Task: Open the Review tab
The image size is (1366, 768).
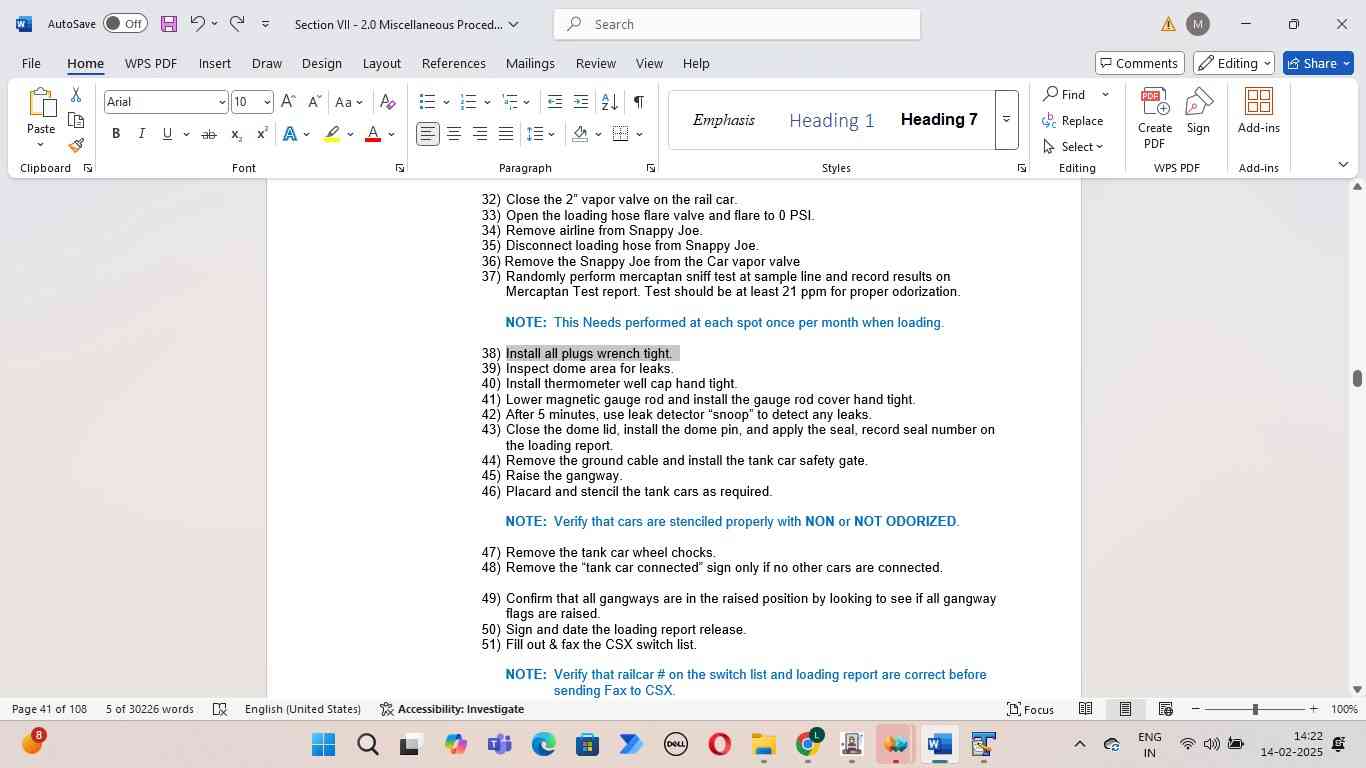Action: 595,63
